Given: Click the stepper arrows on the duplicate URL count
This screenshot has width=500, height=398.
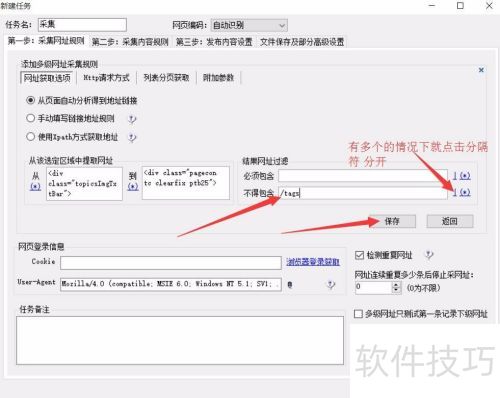Looking at the screenshot, I should click(x=396, y=287).
